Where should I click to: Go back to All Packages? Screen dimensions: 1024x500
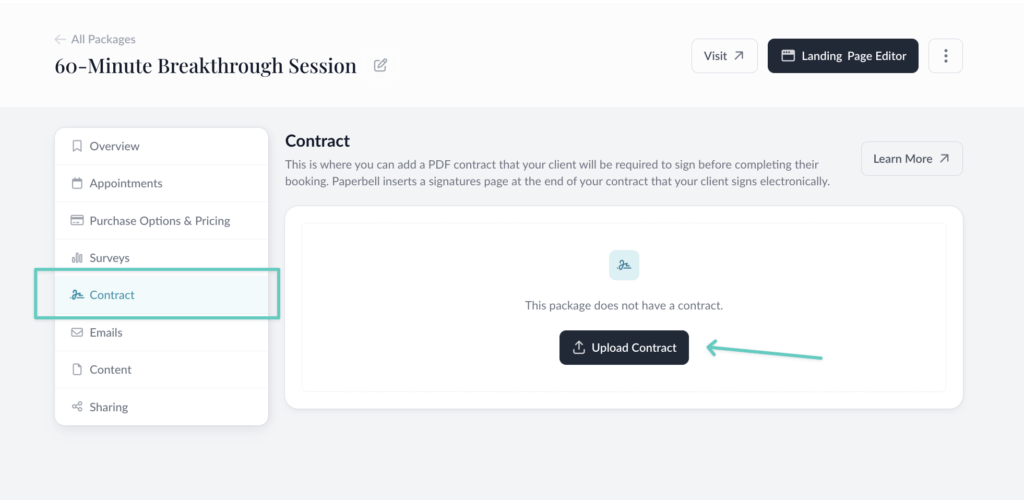[95, 39]
